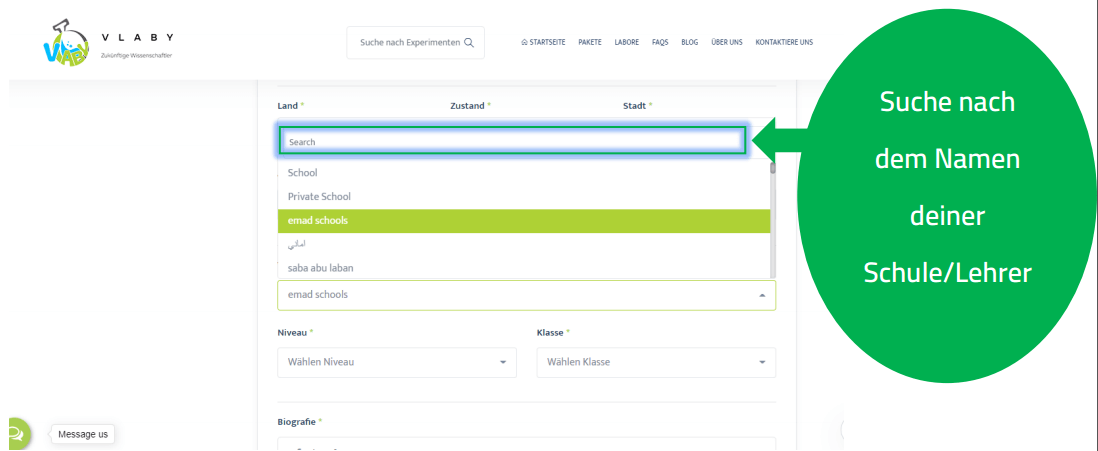Go to Startseite home link

pyautogui.click(x=543, y=43)
